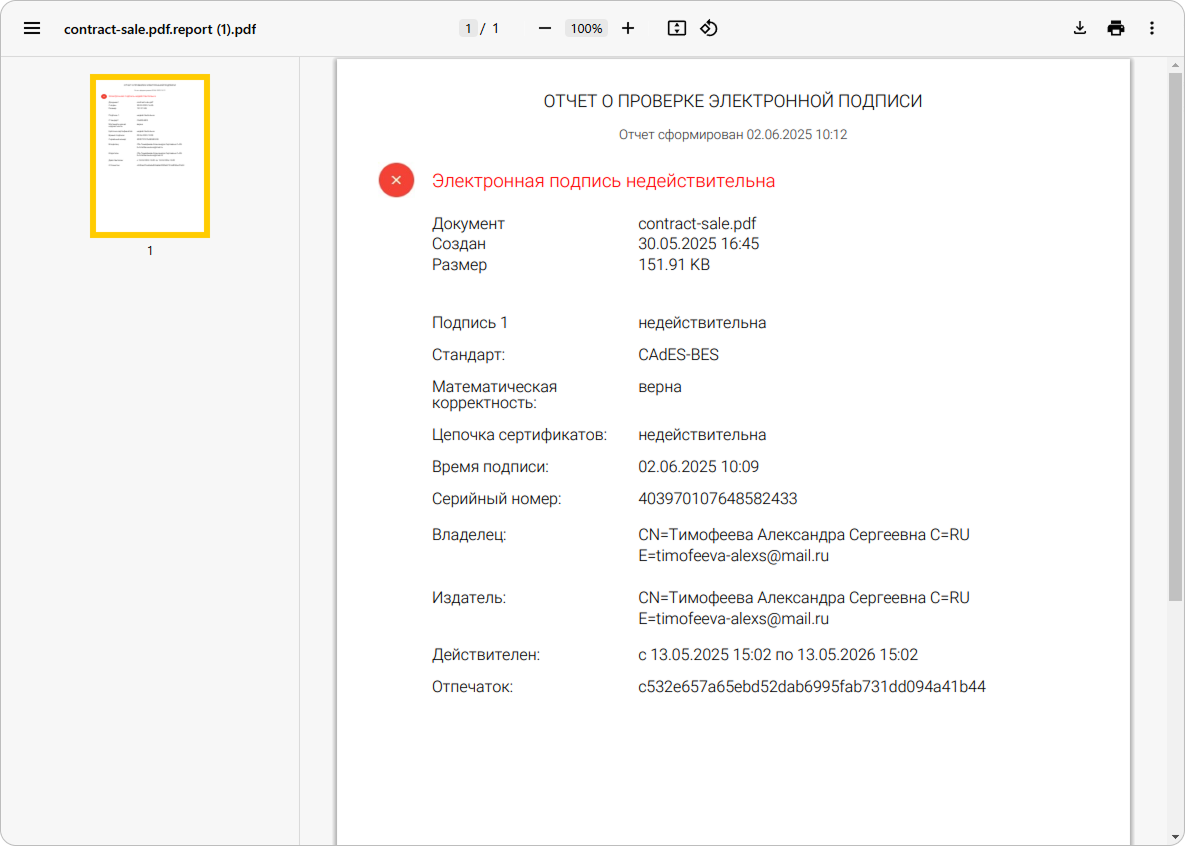Click the document title contract-sale.pdf.report
This screenshot has height=846, width=1185.
160,29
